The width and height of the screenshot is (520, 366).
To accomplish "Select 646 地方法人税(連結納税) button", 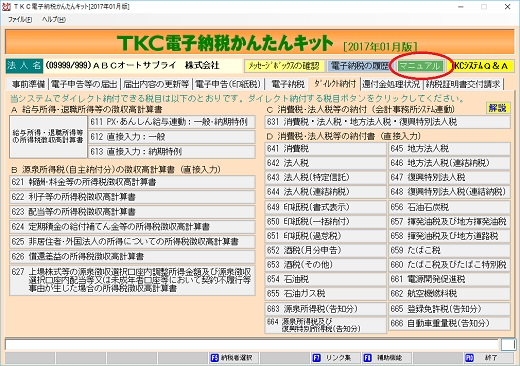I will [x=449, y=163].
